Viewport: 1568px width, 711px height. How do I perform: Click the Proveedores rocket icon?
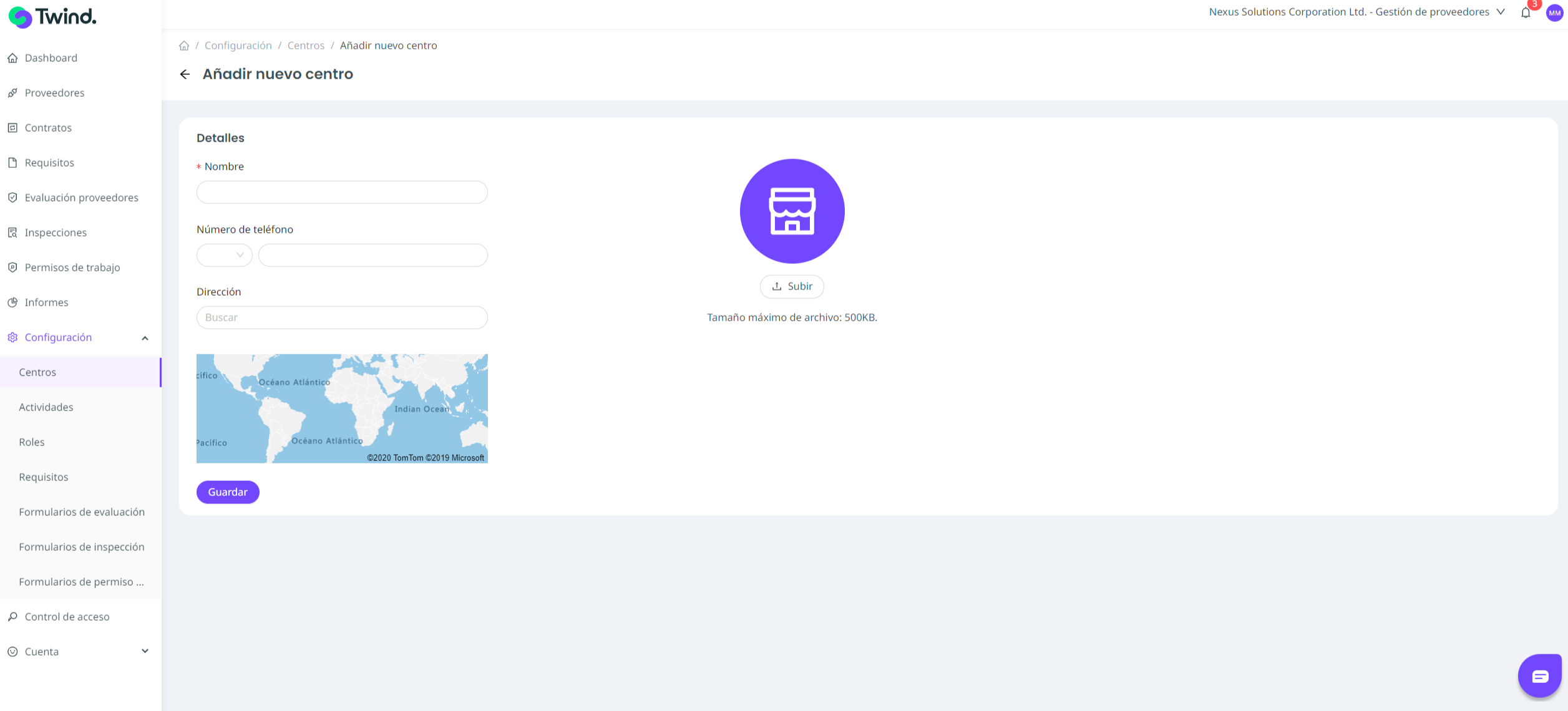(x=12, y=93)
